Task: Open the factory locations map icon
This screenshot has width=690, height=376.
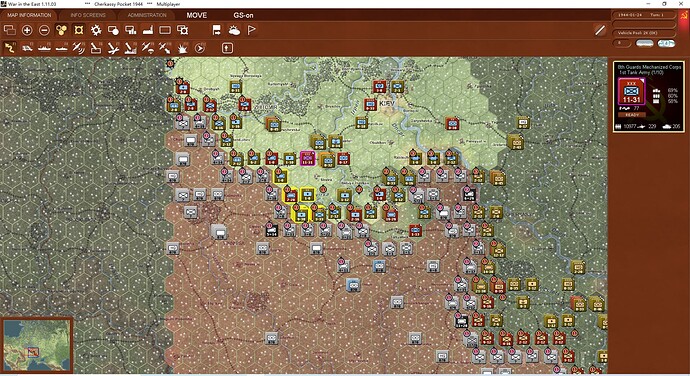Action: [x=147, y=30]
